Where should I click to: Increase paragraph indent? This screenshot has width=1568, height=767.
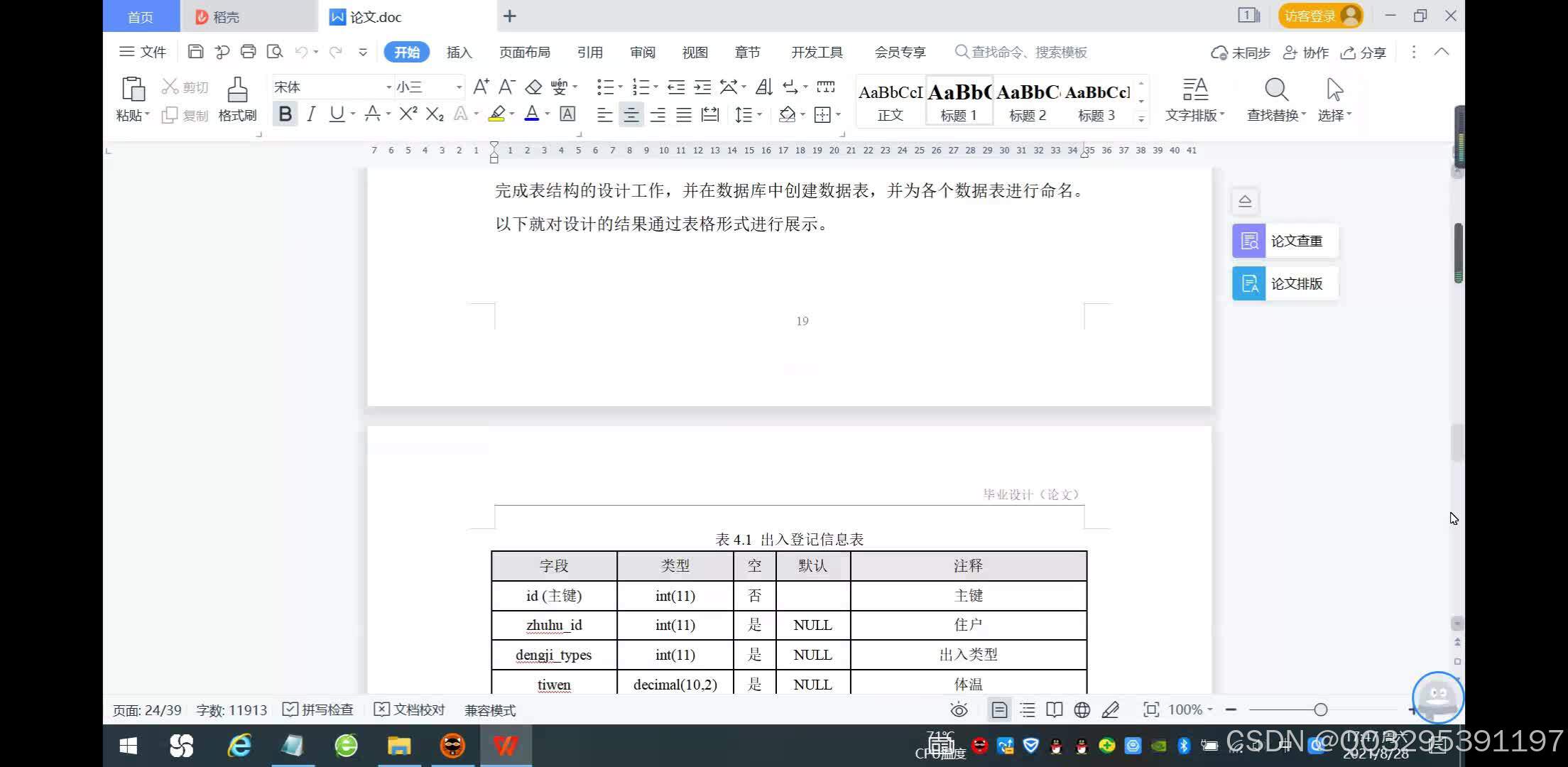tap(702, 87)
